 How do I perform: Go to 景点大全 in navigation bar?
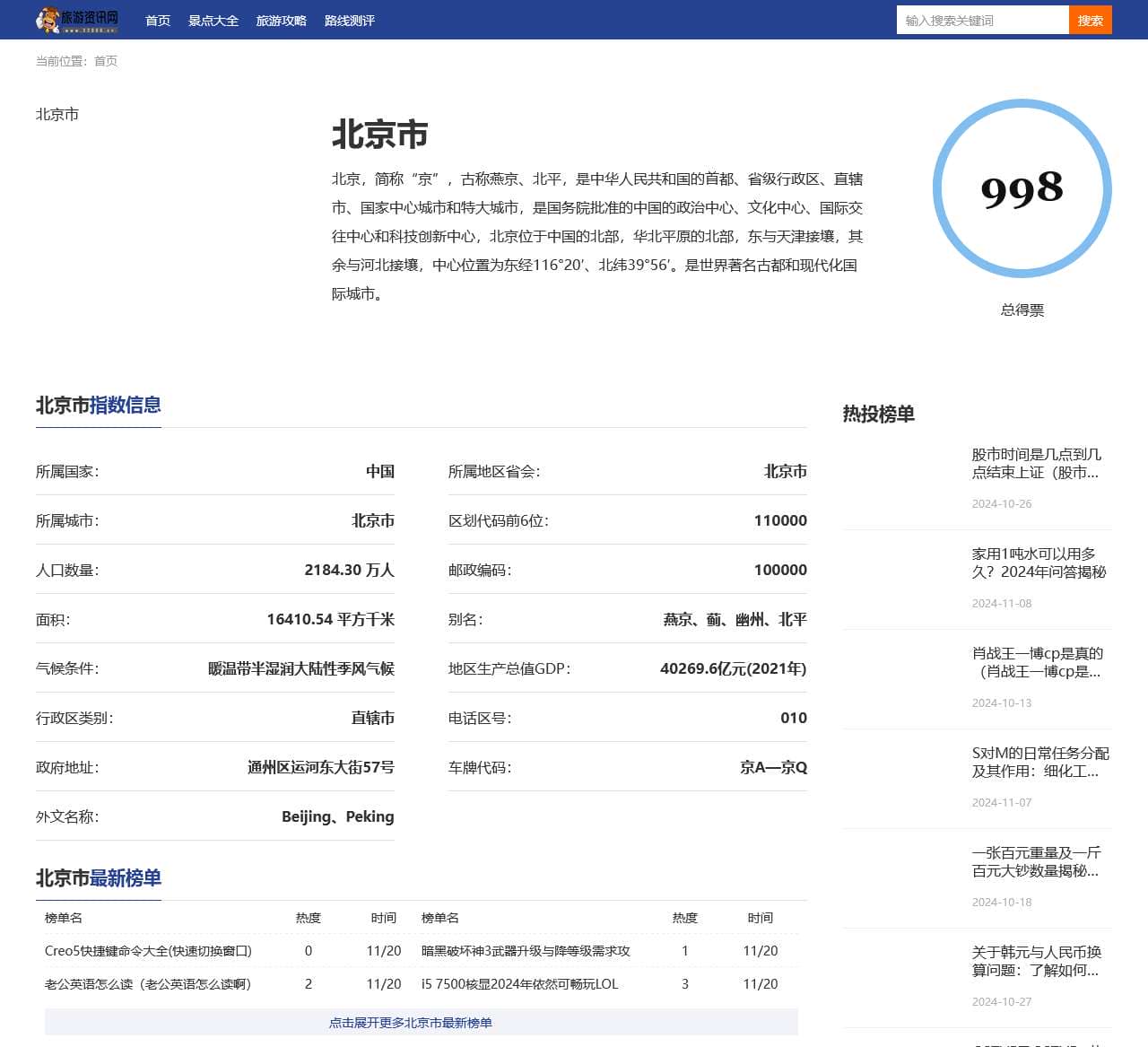pyautogui.click(x=213, y=21)
